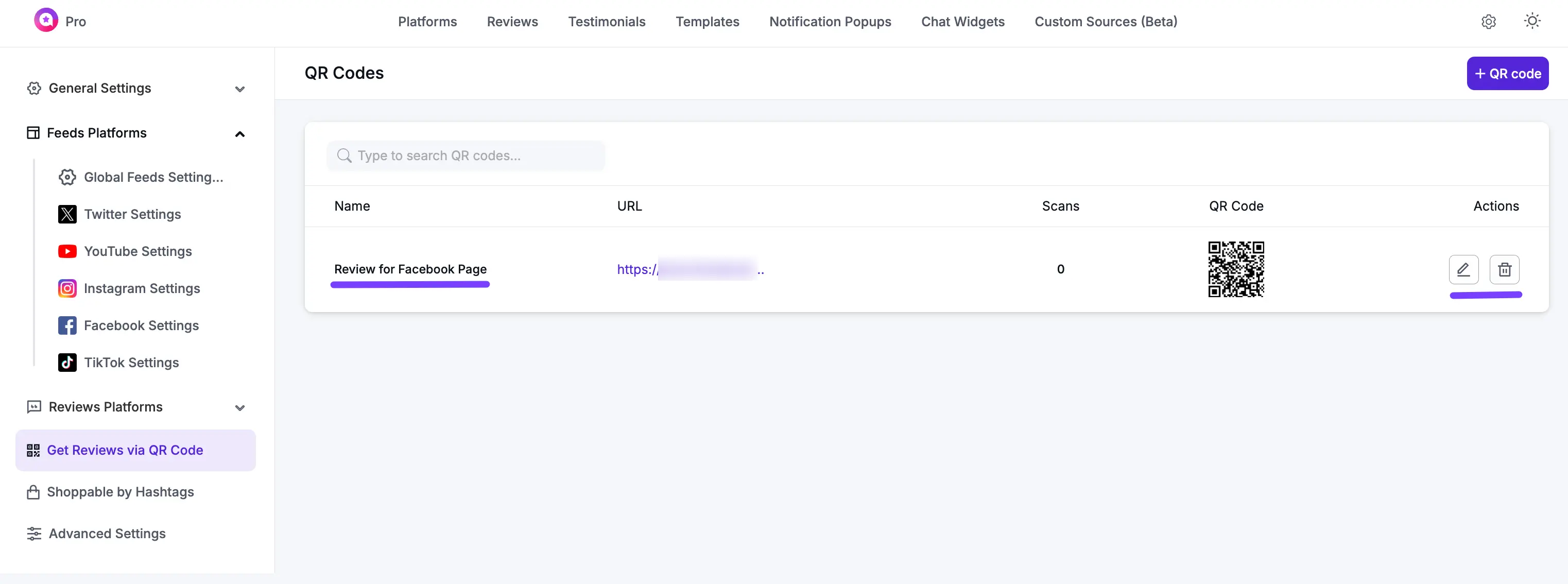The width and height of the screenshot is (1568, 584).
Task: Click the QR code search field
Action: point(469,156)
